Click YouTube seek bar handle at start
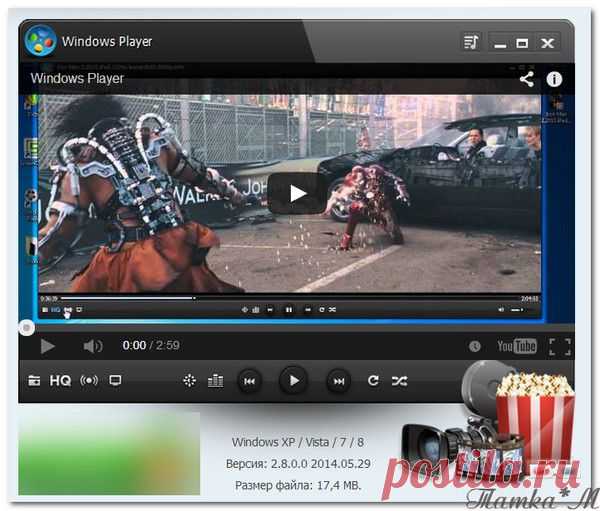Screen dimensions: 600x511 (x=26, y=328)
